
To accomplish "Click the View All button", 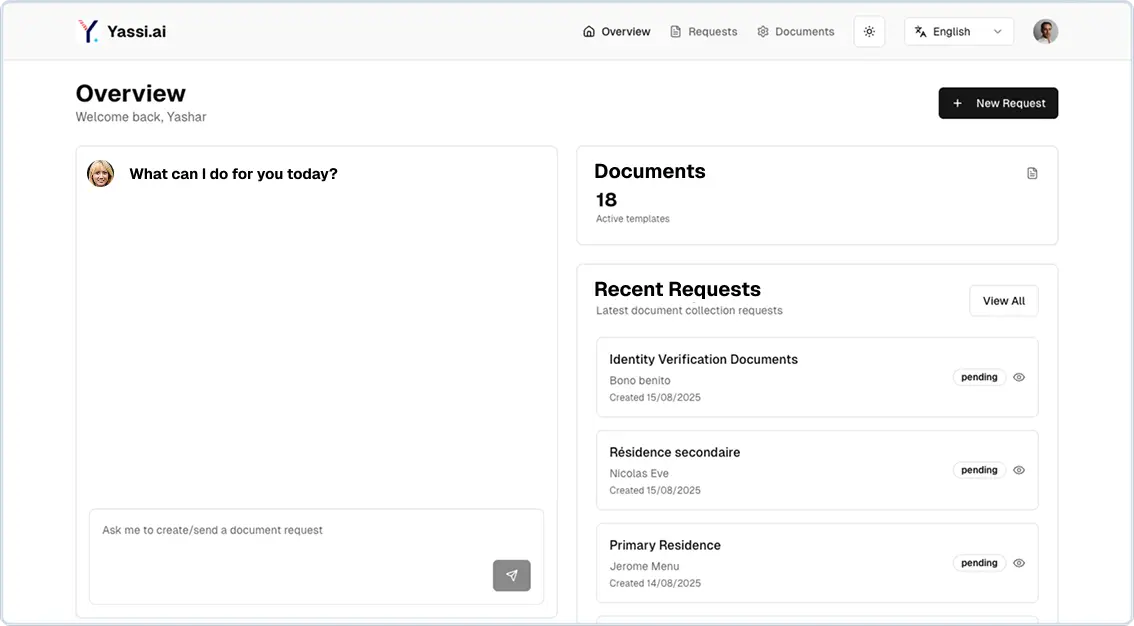I will tap(1003, 301).
